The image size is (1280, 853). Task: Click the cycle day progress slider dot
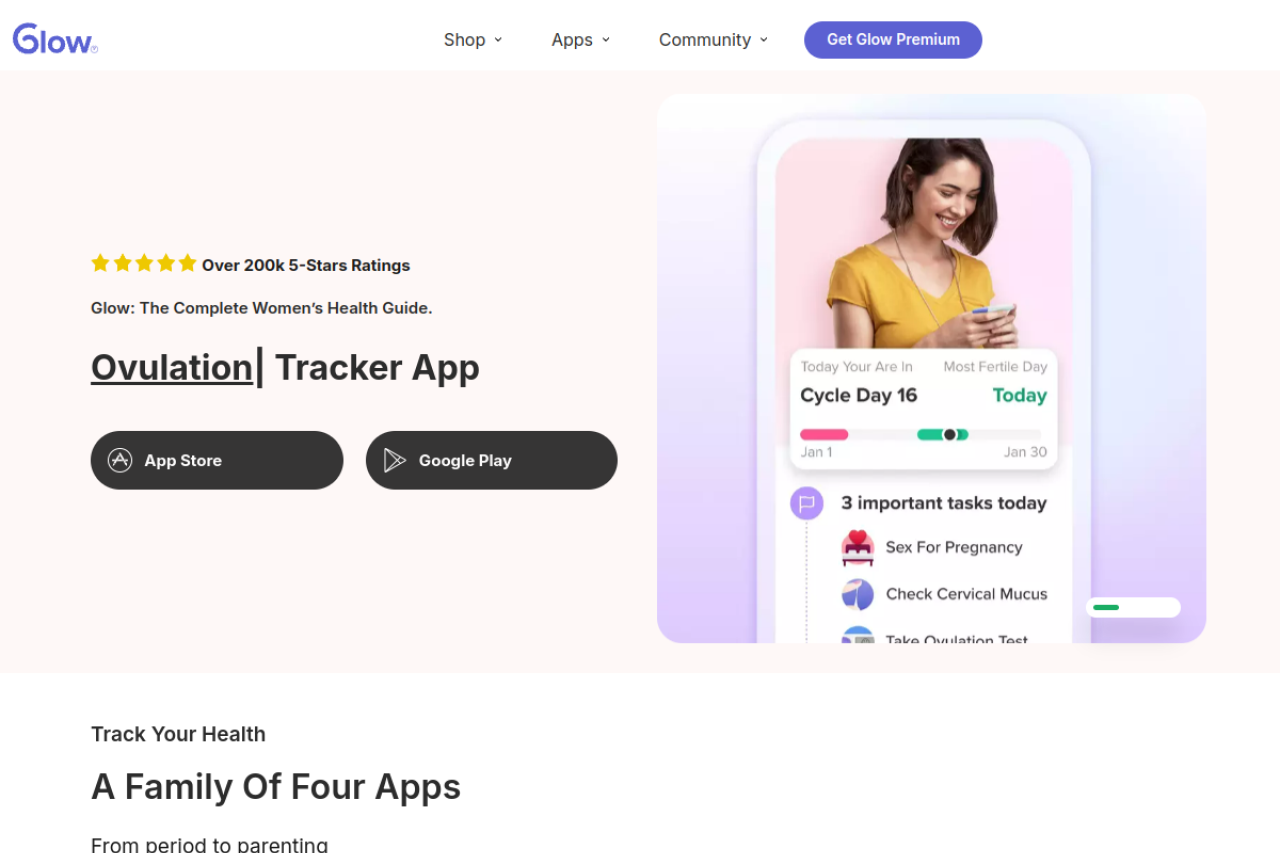click(x=950, y=435)
